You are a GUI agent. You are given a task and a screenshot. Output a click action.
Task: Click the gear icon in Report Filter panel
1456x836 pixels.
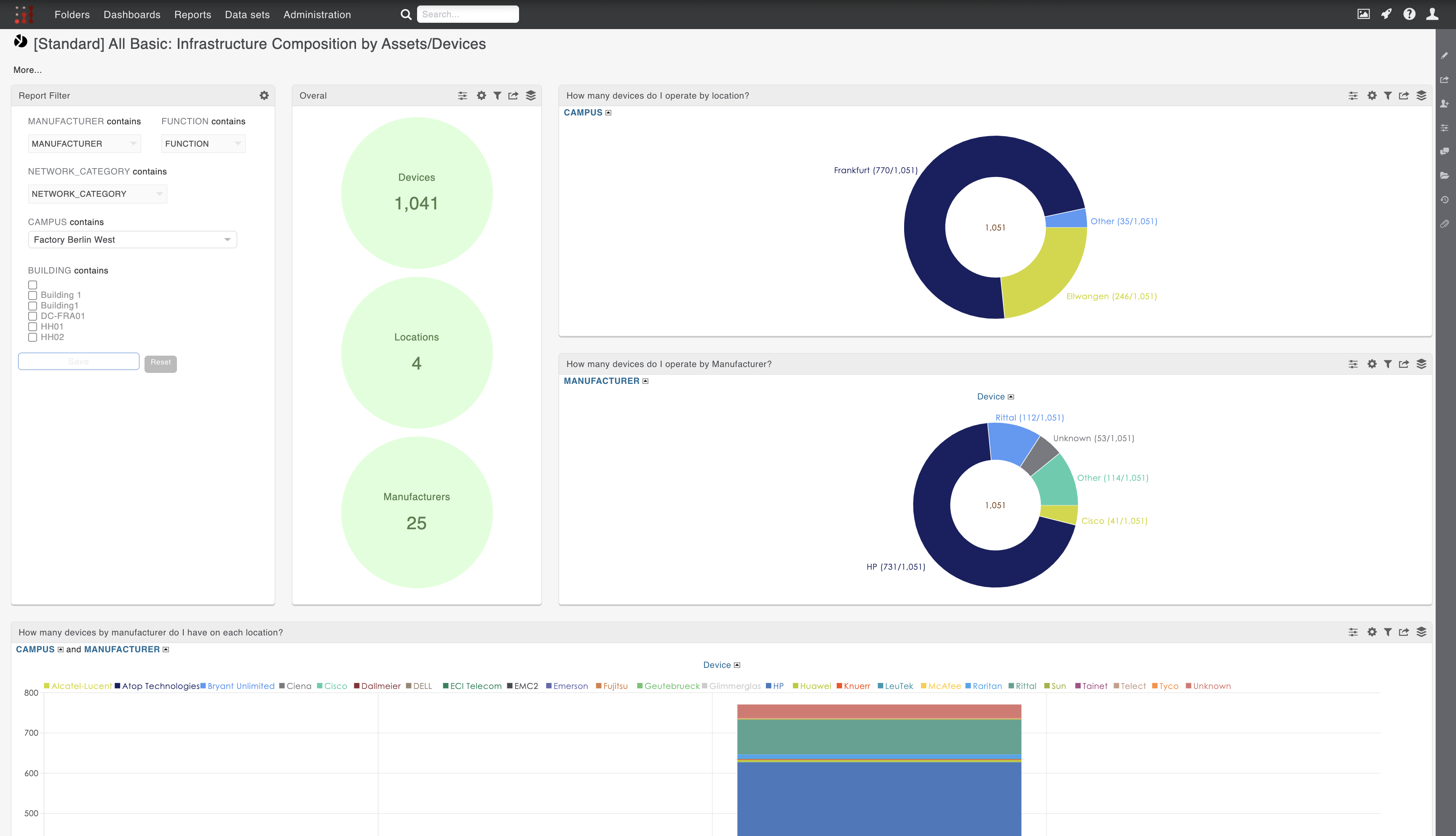tap(264, 95)
